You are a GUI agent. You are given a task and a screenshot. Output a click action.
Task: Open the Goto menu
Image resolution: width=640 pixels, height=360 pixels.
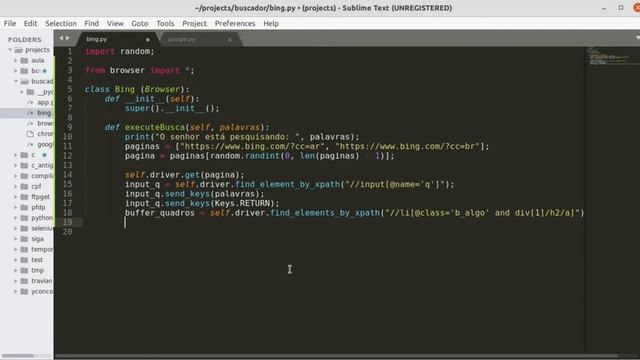click(140, 24)
